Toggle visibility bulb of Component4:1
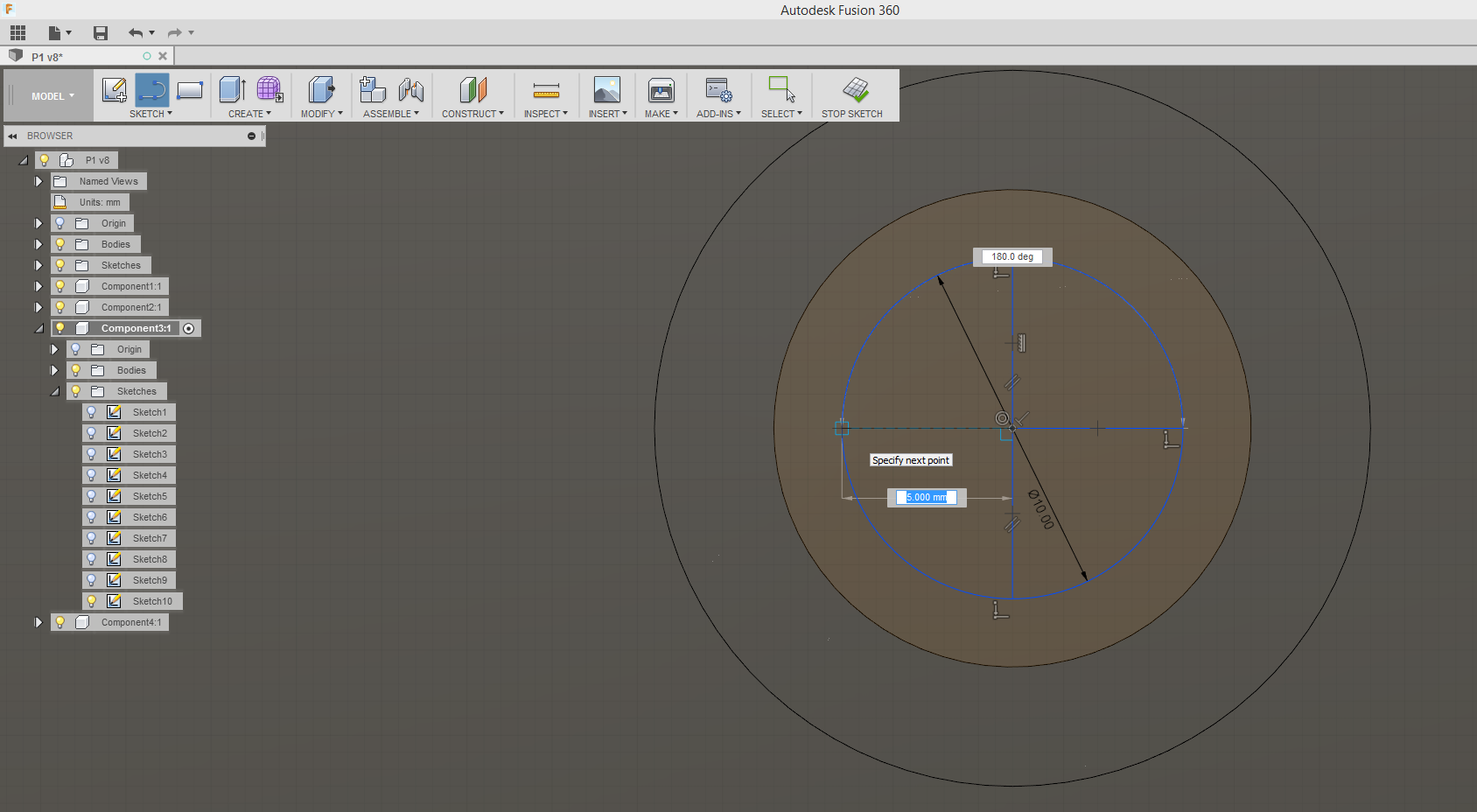Viewport: 1477px width, 812px height. [59, 622]
